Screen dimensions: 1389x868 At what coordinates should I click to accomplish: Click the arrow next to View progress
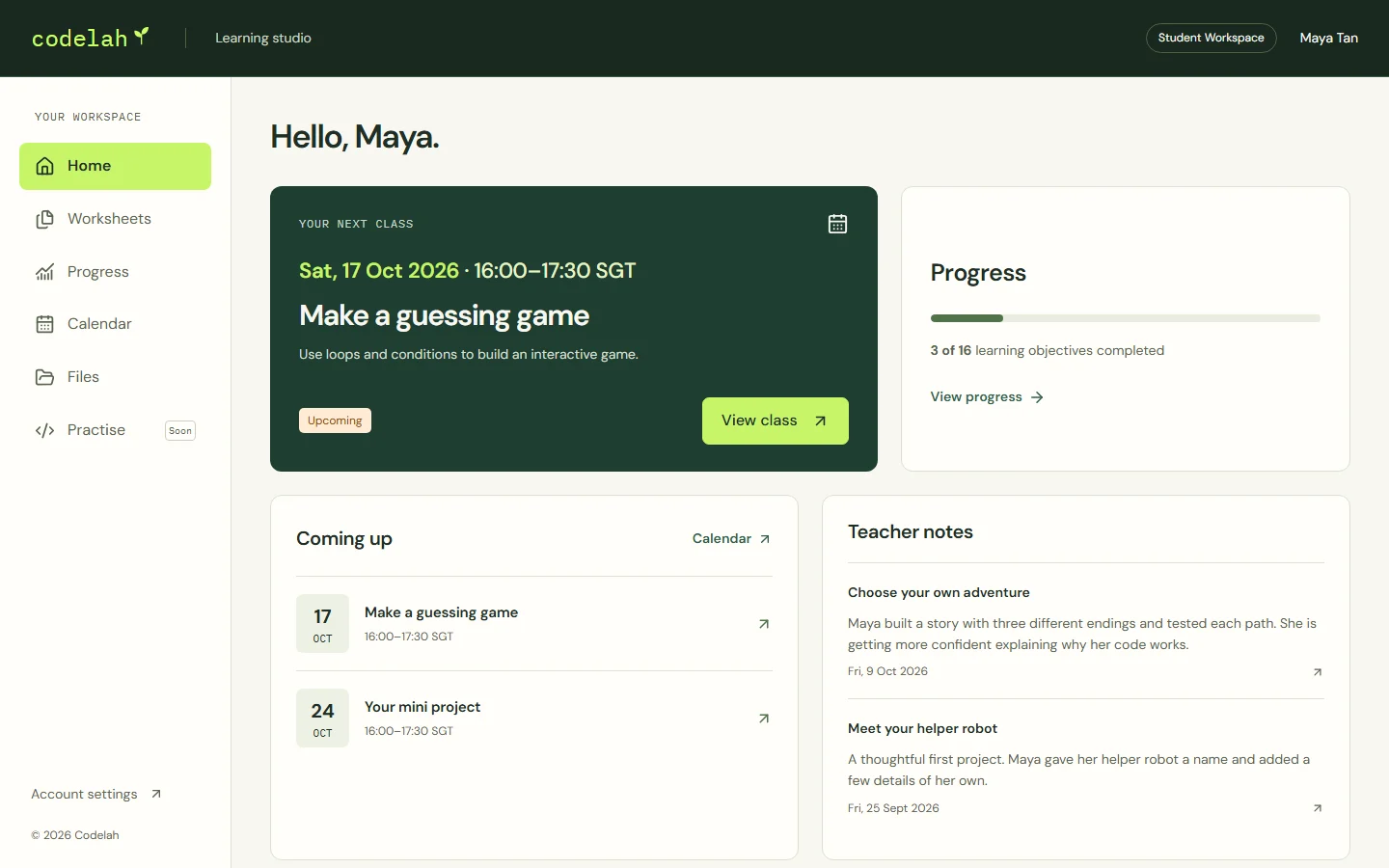1037,397
